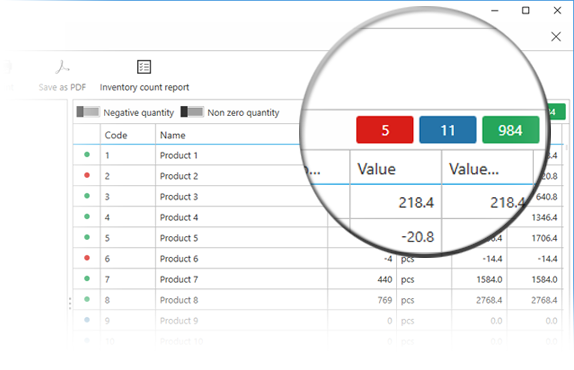Select the Product 3 row name
The height and width of the screenshot is (370, 574).
[x=179, y=197]
